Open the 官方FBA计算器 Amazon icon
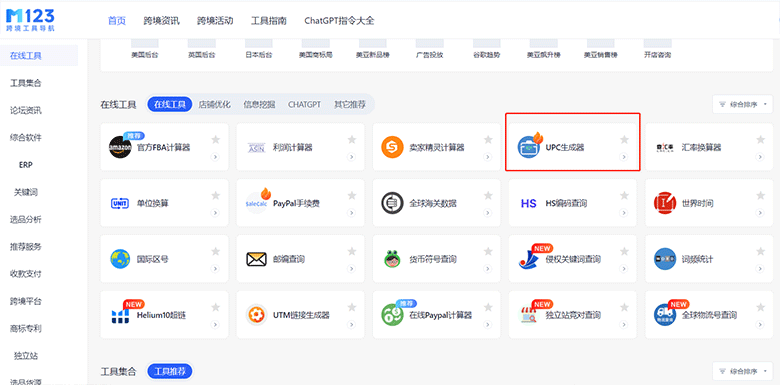Image resolution: width=780 pixels, height=385 pixels. tap(120, 147)
